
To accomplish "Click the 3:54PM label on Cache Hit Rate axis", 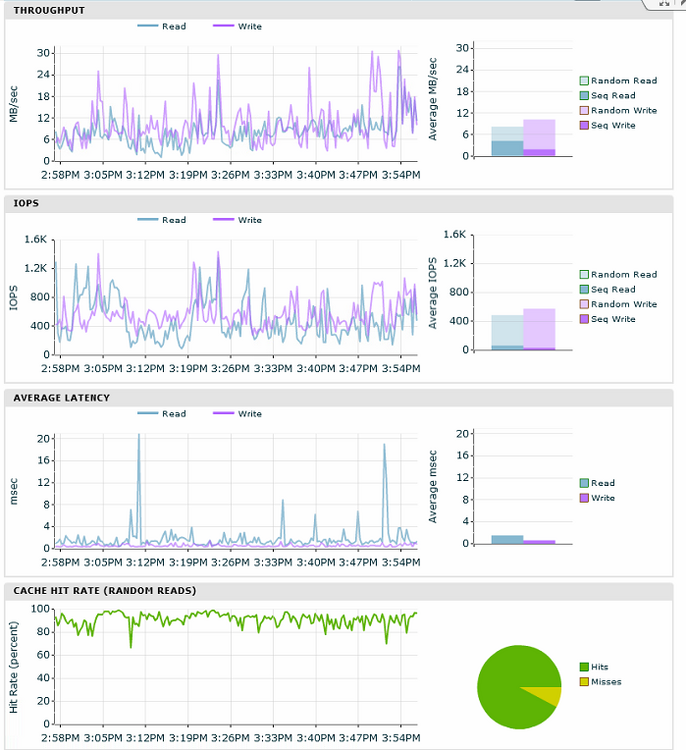I will 401,738.
